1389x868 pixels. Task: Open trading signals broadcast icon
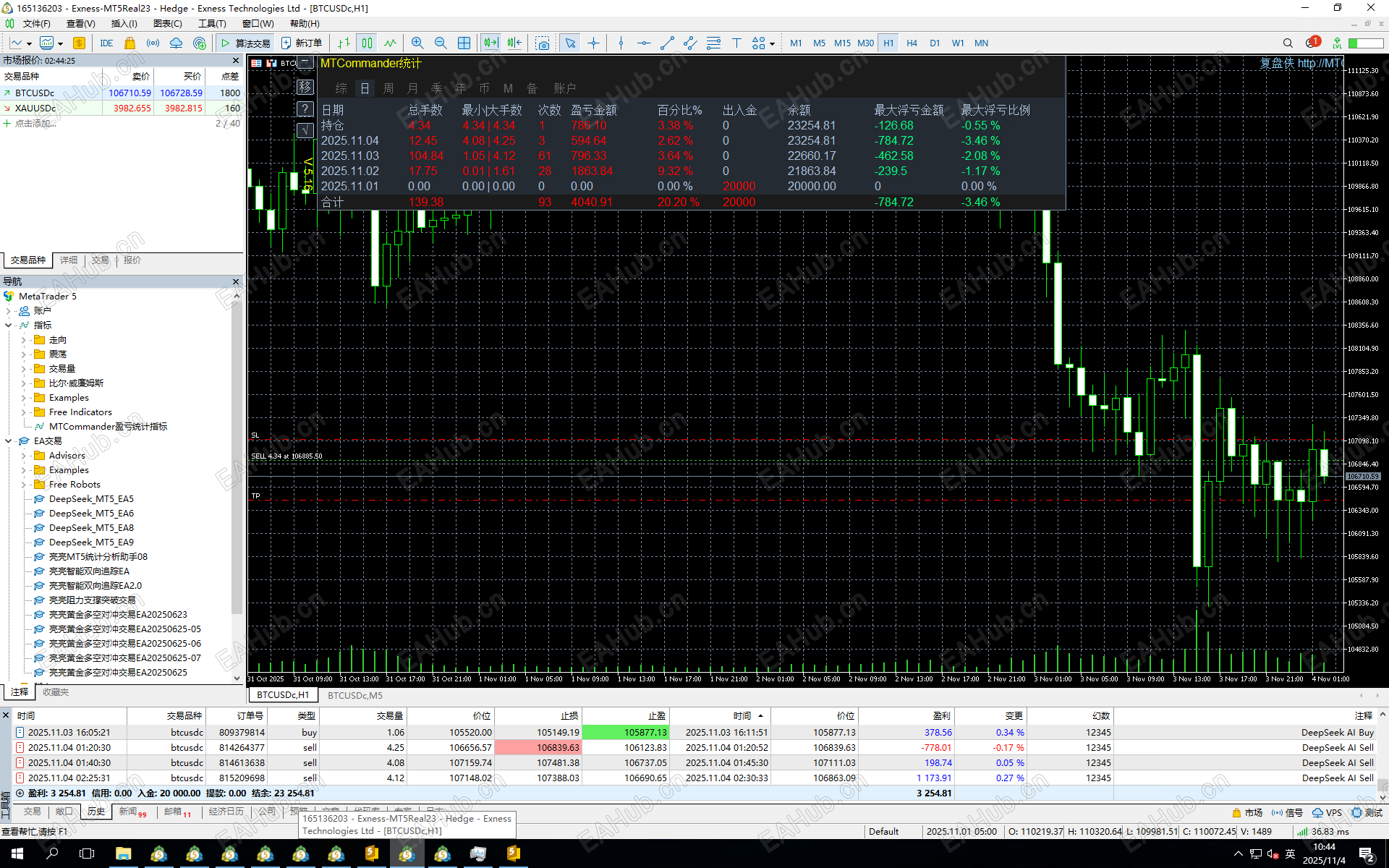153,43
